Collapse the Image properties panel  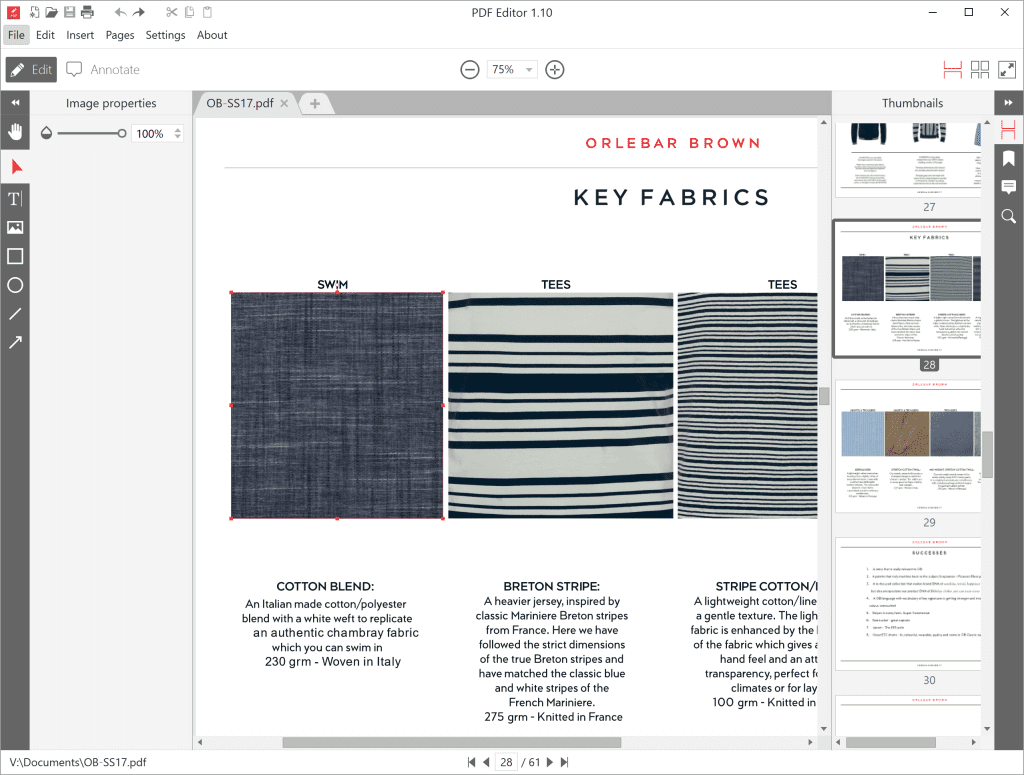click(x=14, y=102)
